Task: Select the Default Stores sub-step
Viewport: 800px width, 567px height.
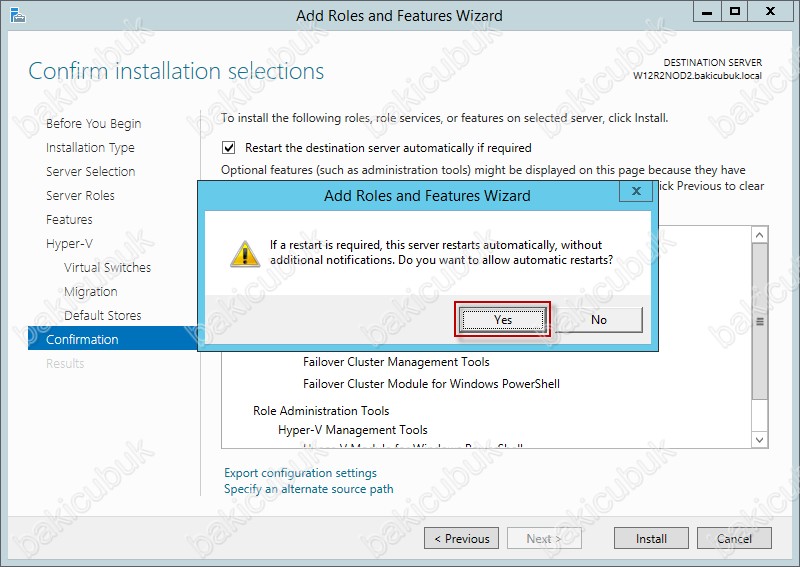Action: [x=103, y=315]
